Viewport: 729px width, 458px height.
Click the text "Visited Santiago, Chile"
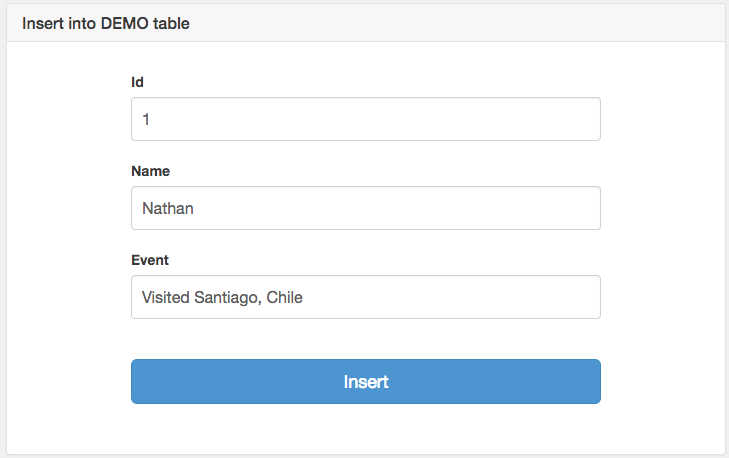222,297
